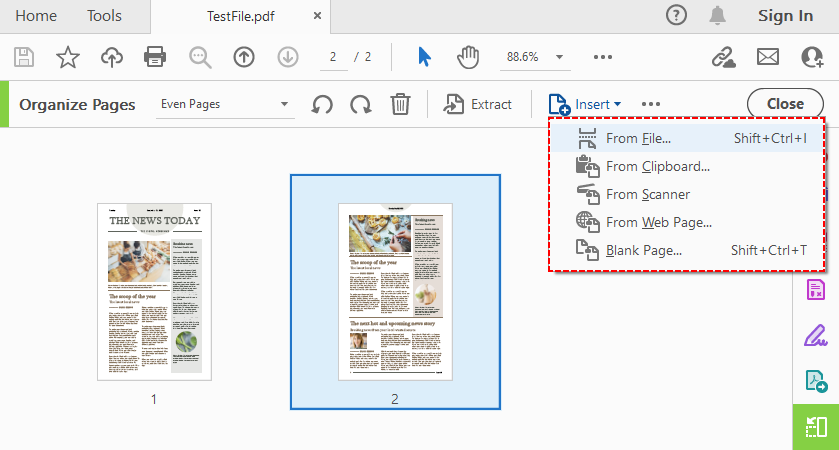
Task: Click the Extract button
Action: pos(477,104)
